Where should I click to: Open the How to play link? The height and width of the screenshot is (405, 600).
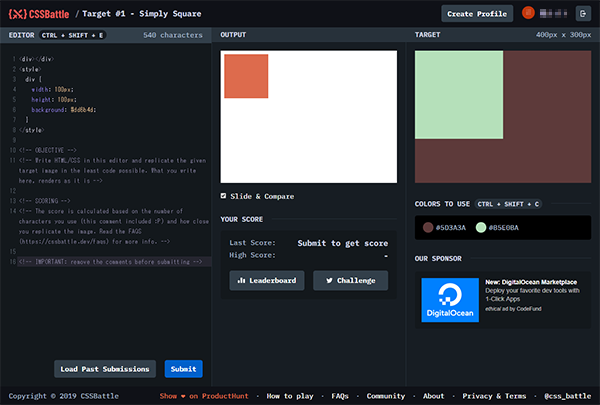click(290, 396)
